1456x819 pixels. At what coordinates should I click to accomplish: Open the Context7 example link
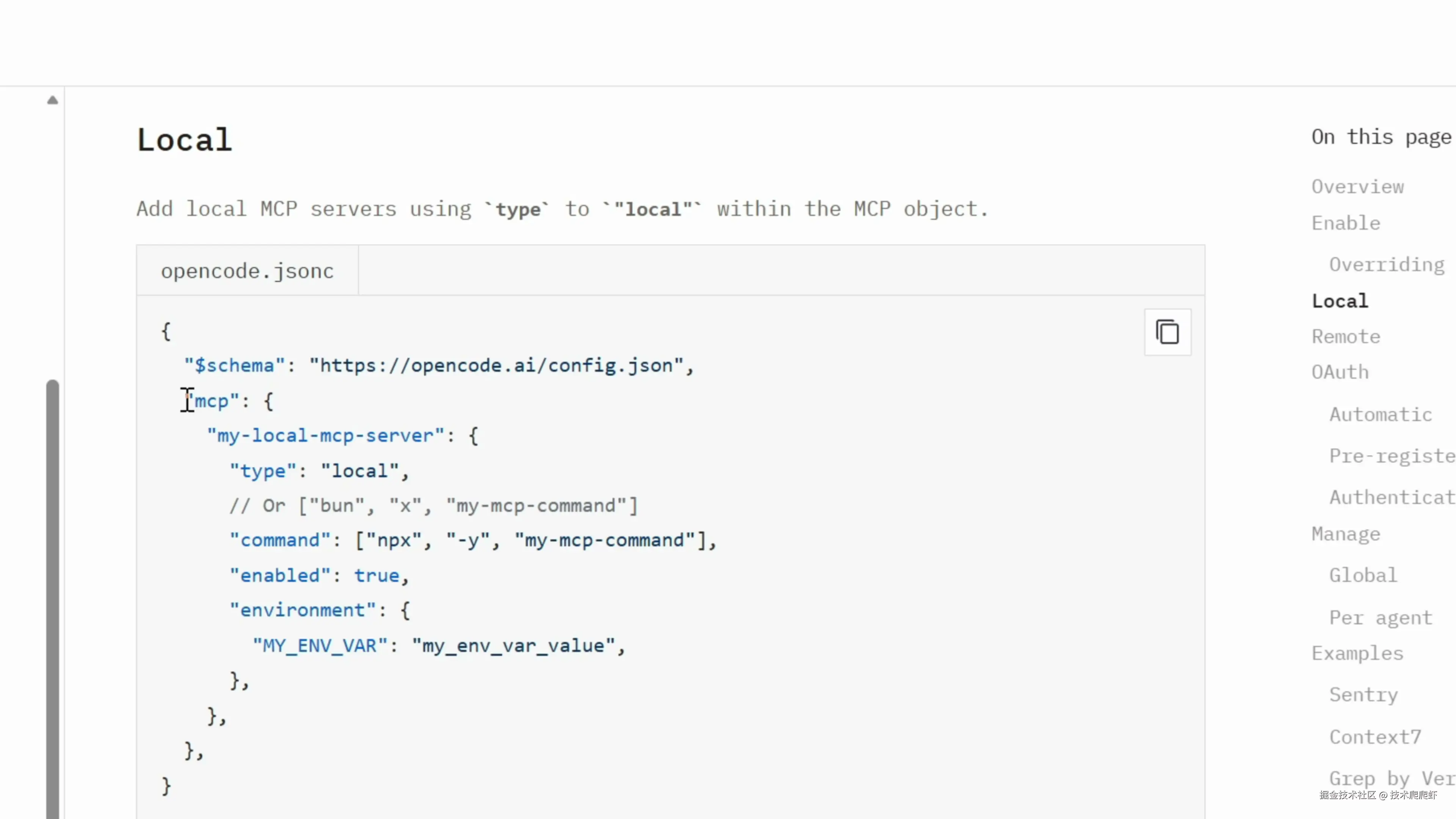[1374, 737]
